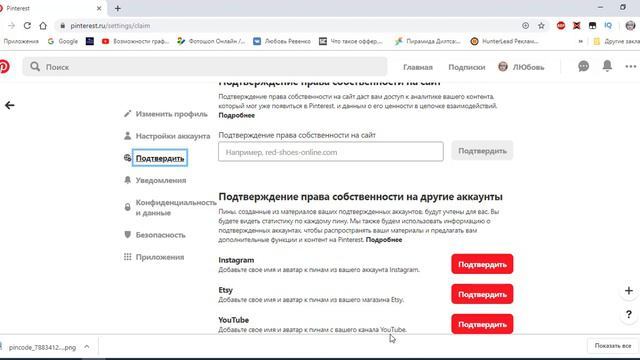Screen dimensions: 640x360
Task: Select "Подтвердить" in settings sidebar
Action: point(160,158)
